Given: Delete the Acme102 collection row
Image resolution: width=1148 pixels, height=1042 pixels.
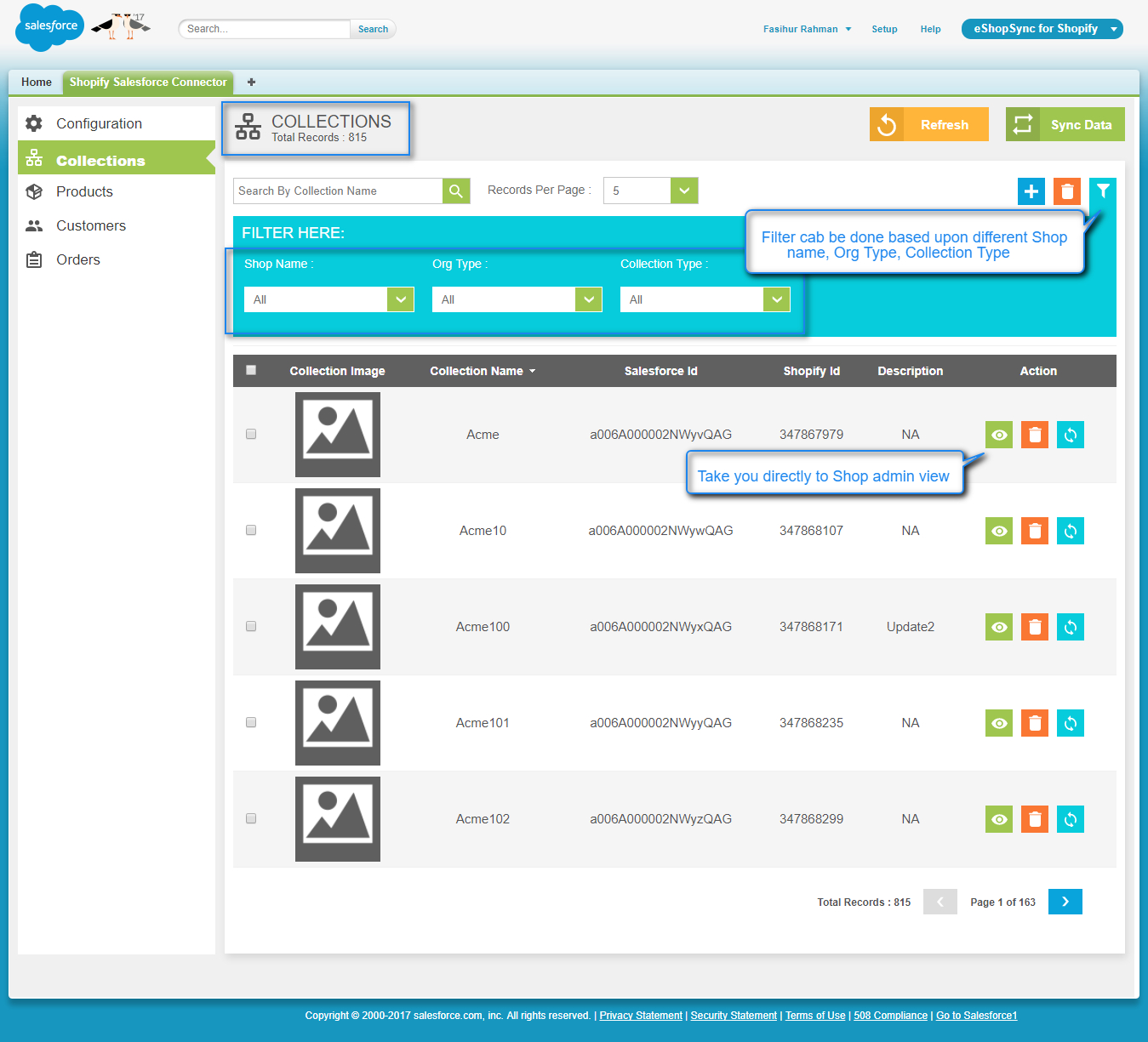Looking at the screenshot, I should (x=1035, y=819).
